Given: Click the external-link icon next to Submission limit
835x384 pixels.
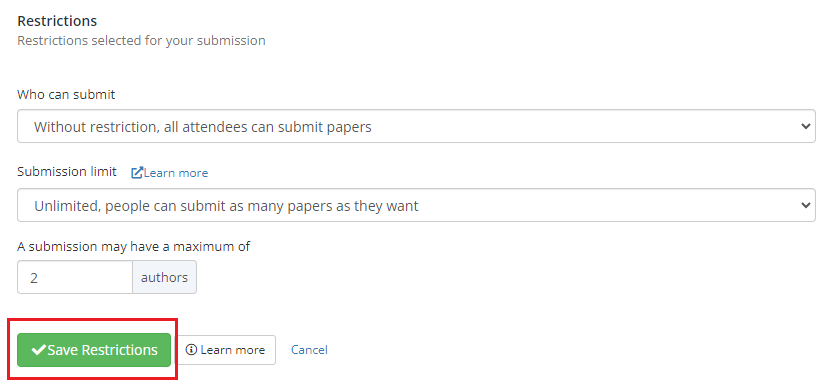Looking at the screenshot, I should pyautogui.click(x=137, y=173).
